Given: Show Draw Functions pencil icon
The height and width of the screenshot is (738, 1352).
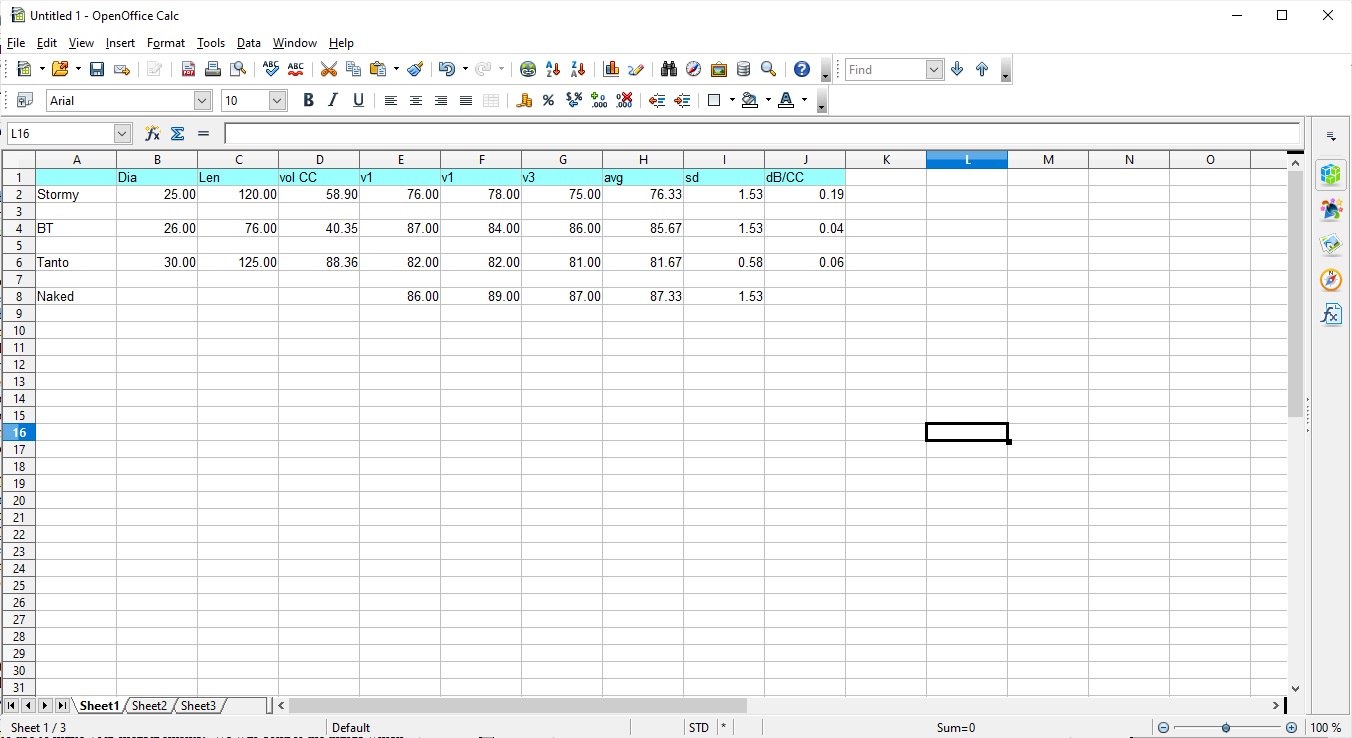Looking at the screenshot, I should [x=636, y=69].
